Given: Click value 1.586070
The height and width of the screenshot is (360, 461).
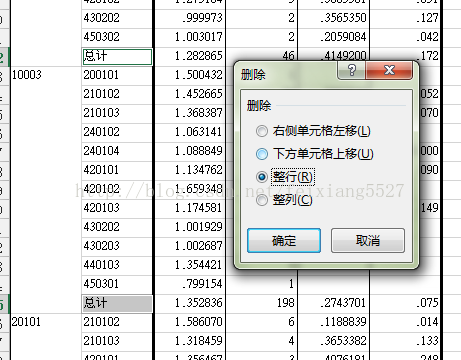Looking at the screenshot, I should [199, 322].
